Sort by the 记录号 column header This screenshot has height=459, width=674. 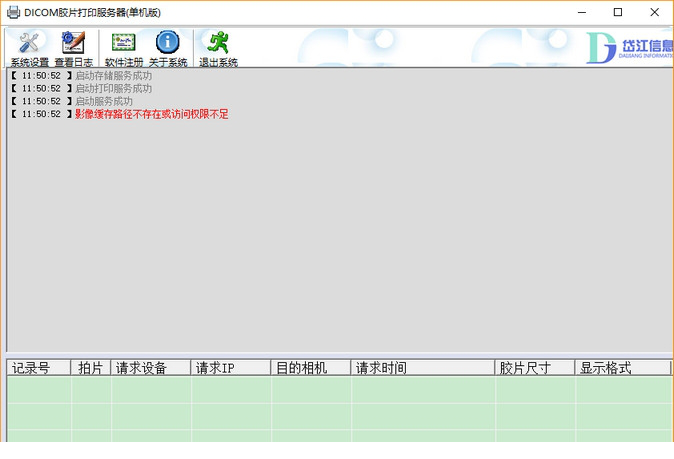tap(39, 368)
